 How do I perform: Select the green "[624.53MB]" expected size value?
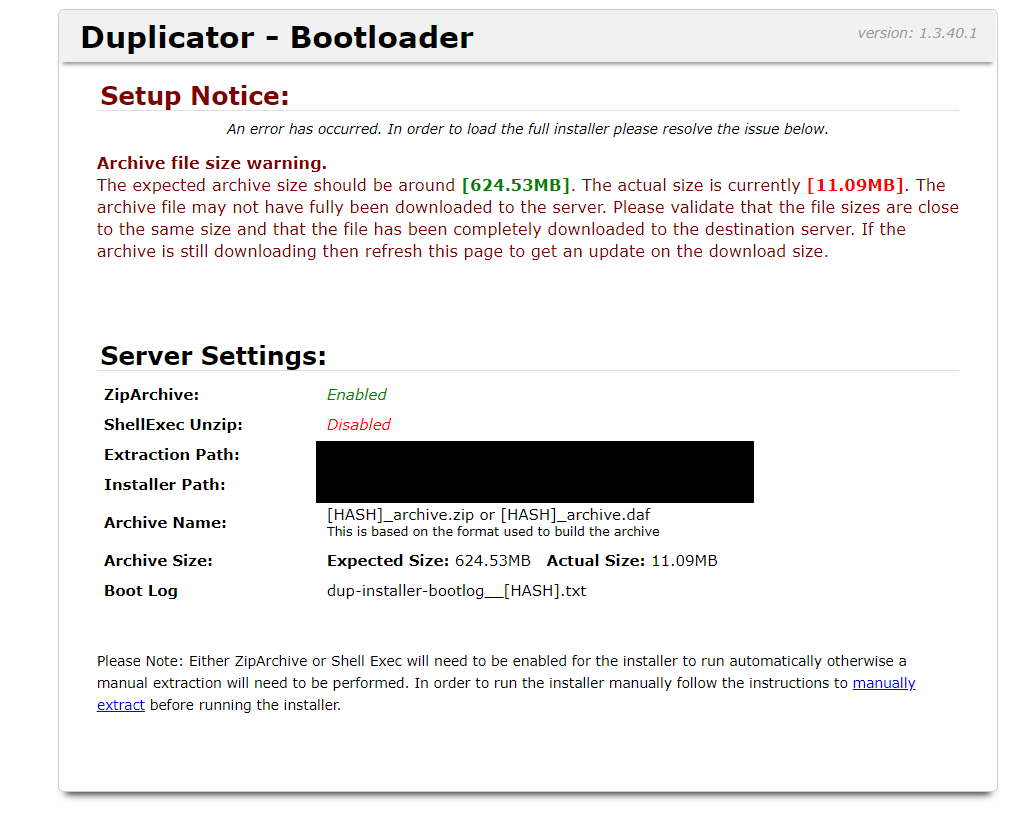point(516,185)
